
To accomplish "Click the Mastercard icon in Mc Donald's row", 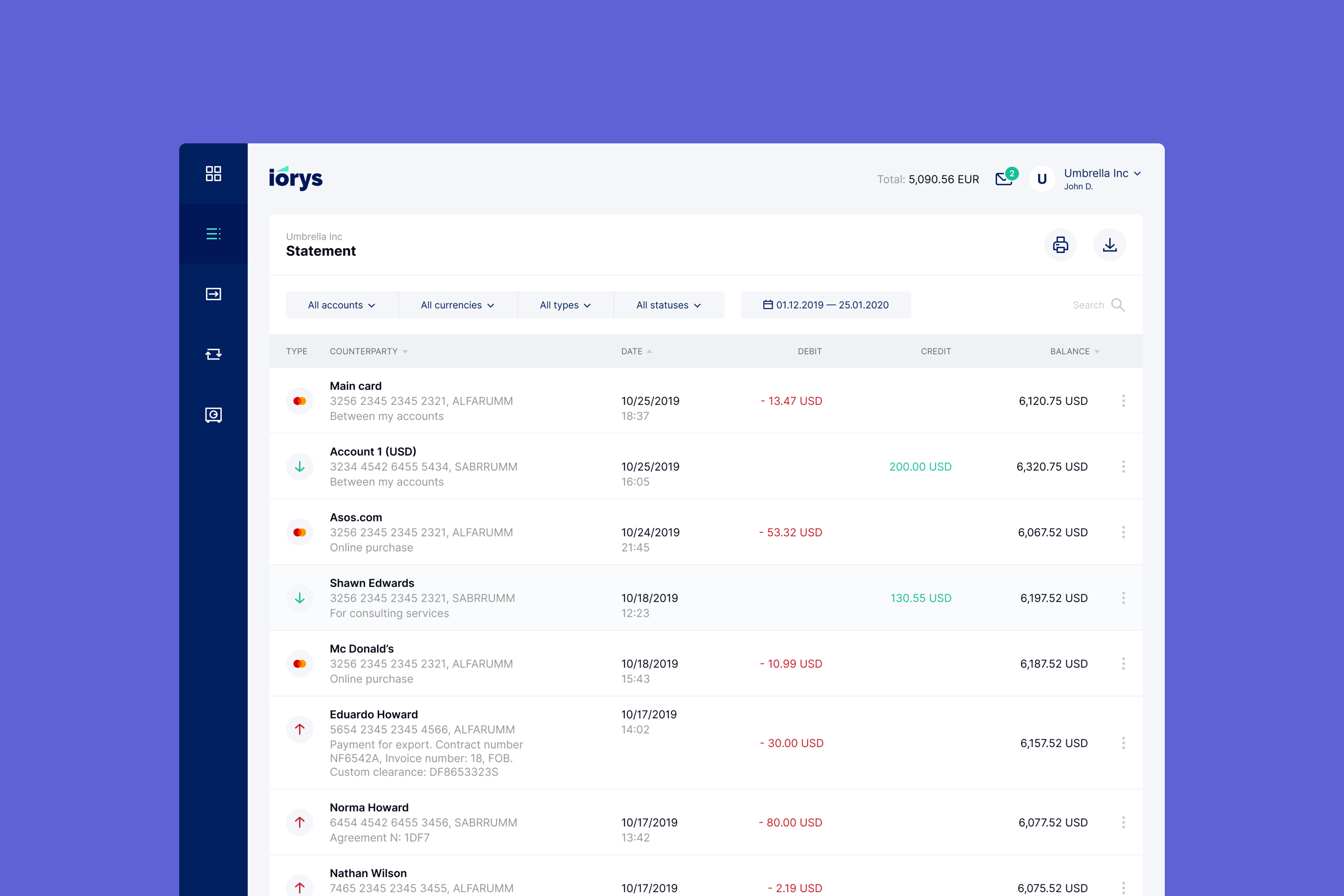I will [300, 664].
